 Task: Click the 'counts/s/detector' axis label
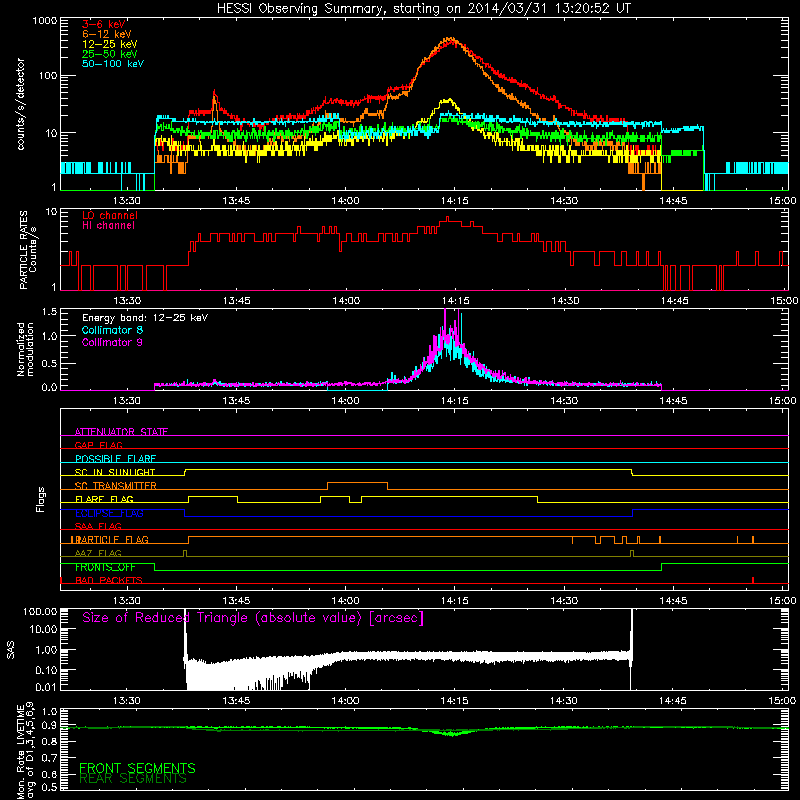tap(21, 104)
